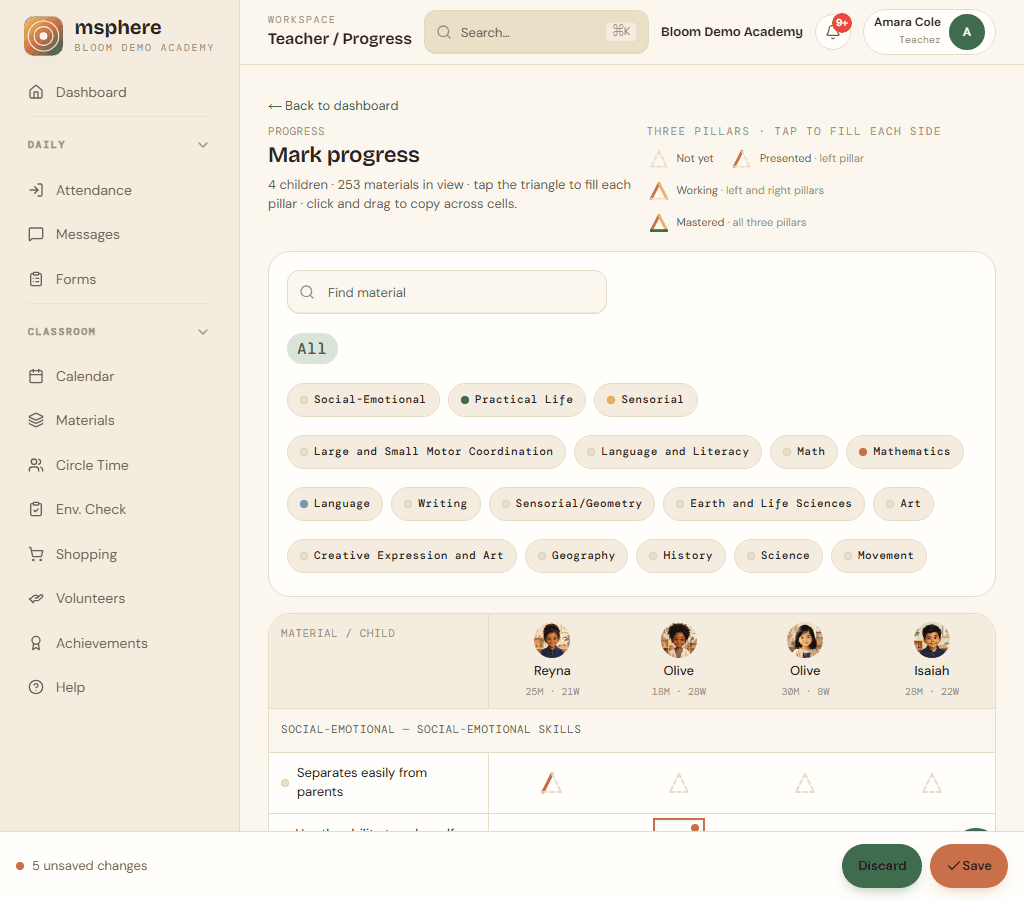The width and height of the screenshot is (1024, 900).
Task: Tap Reyna's triangle for Separates easily
Action: 552,782
